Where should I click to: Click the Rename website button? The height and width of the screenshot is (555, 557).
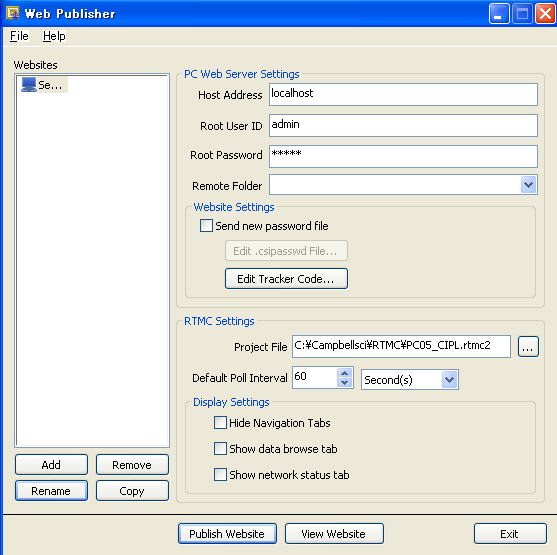51,491
